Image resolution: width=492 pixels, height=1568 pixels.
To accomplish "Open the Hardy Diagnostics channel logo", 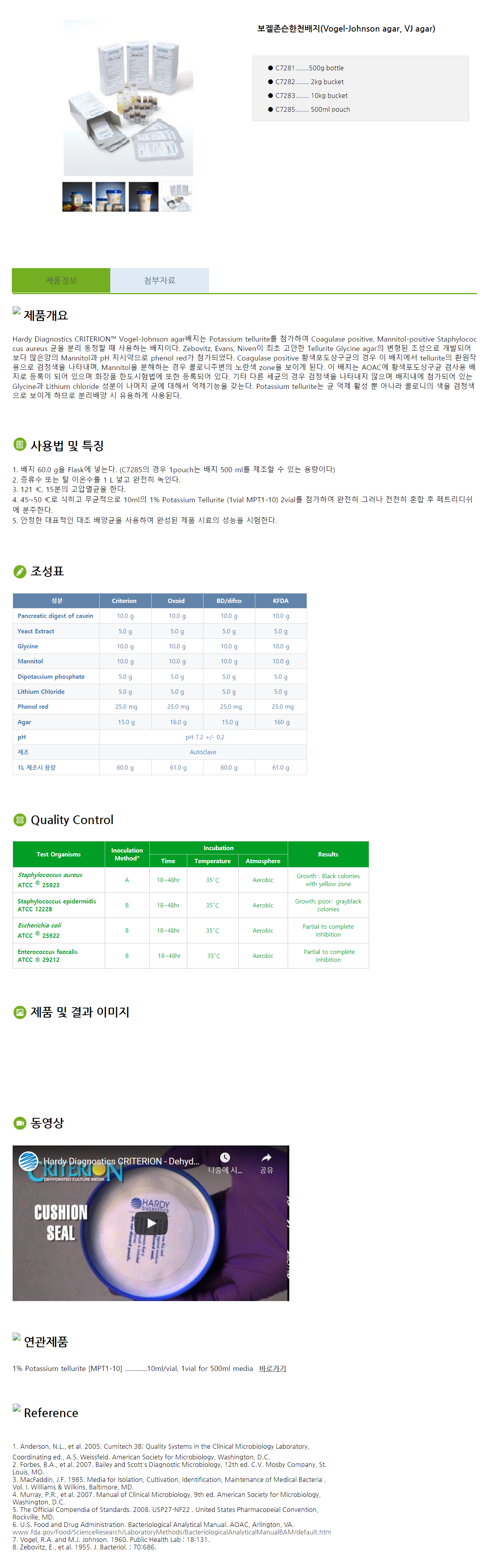I will click(28, 1161).
